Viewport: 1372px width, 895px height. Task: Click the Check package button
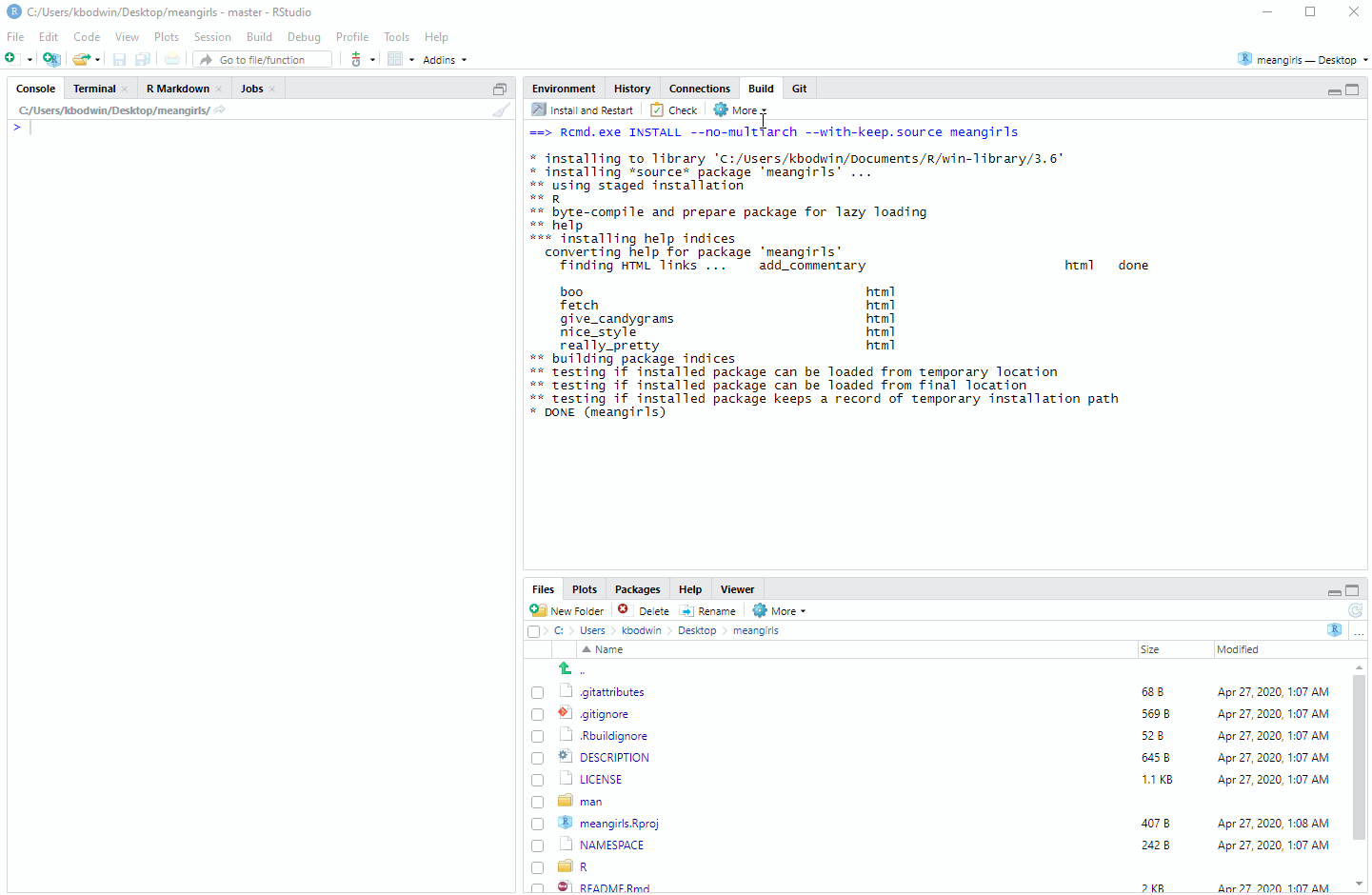[674, 110]
